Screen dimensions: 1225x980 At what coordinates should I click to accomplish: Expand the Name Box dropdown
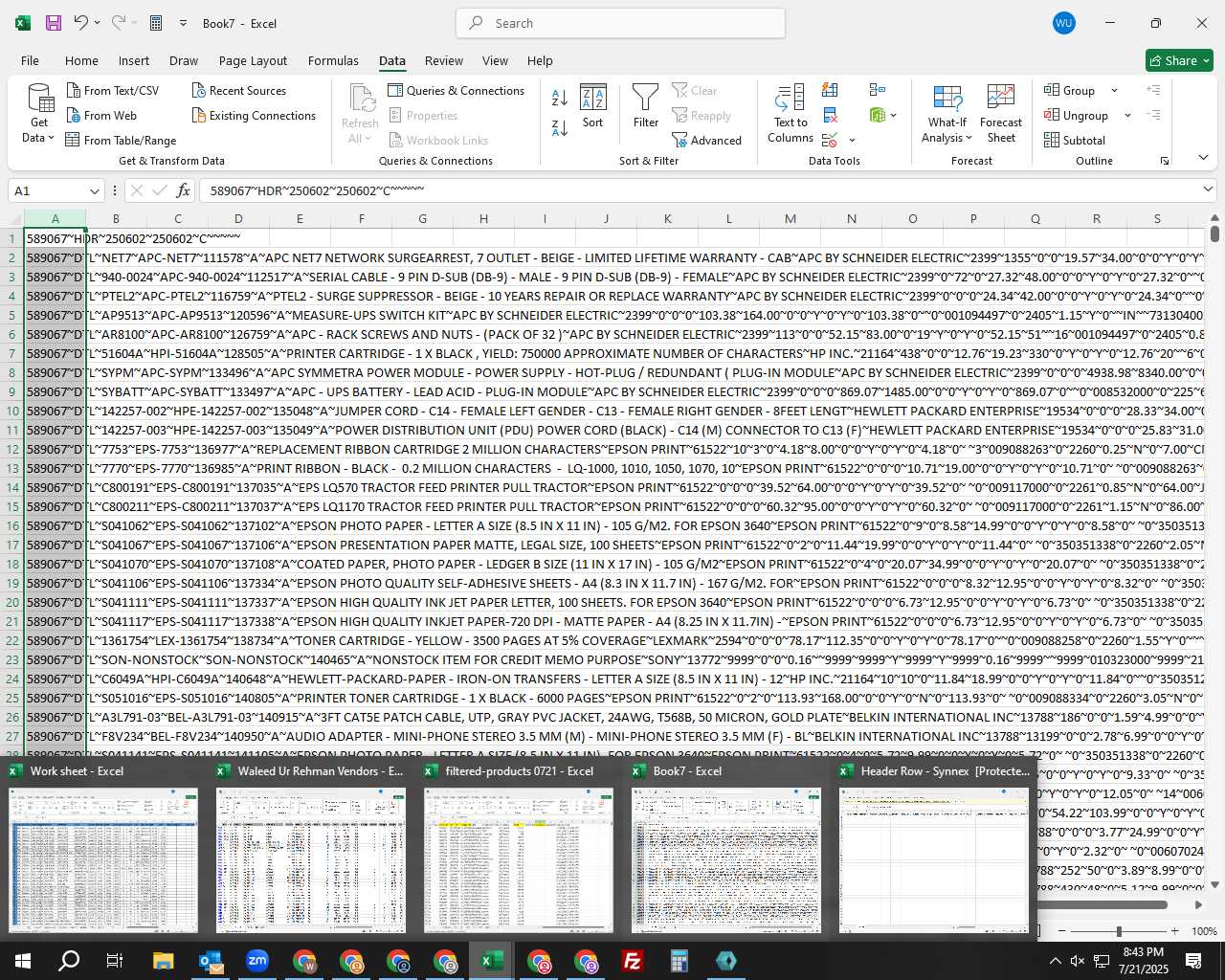(x=94, y=190)
